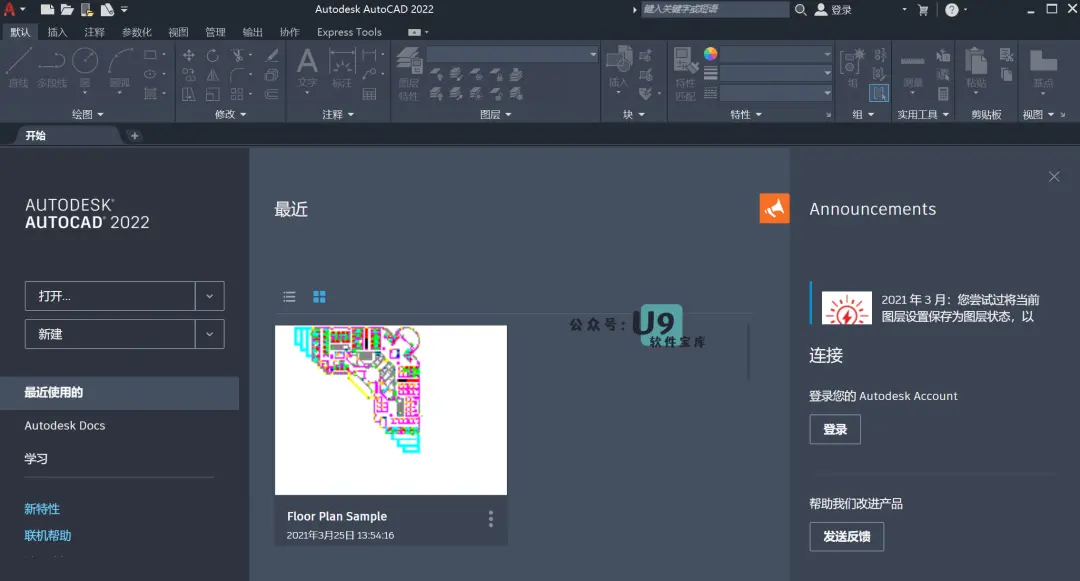Open the Parametric (参数化) ribbon tab
The image size is (1080, 581).
(136, 32)
